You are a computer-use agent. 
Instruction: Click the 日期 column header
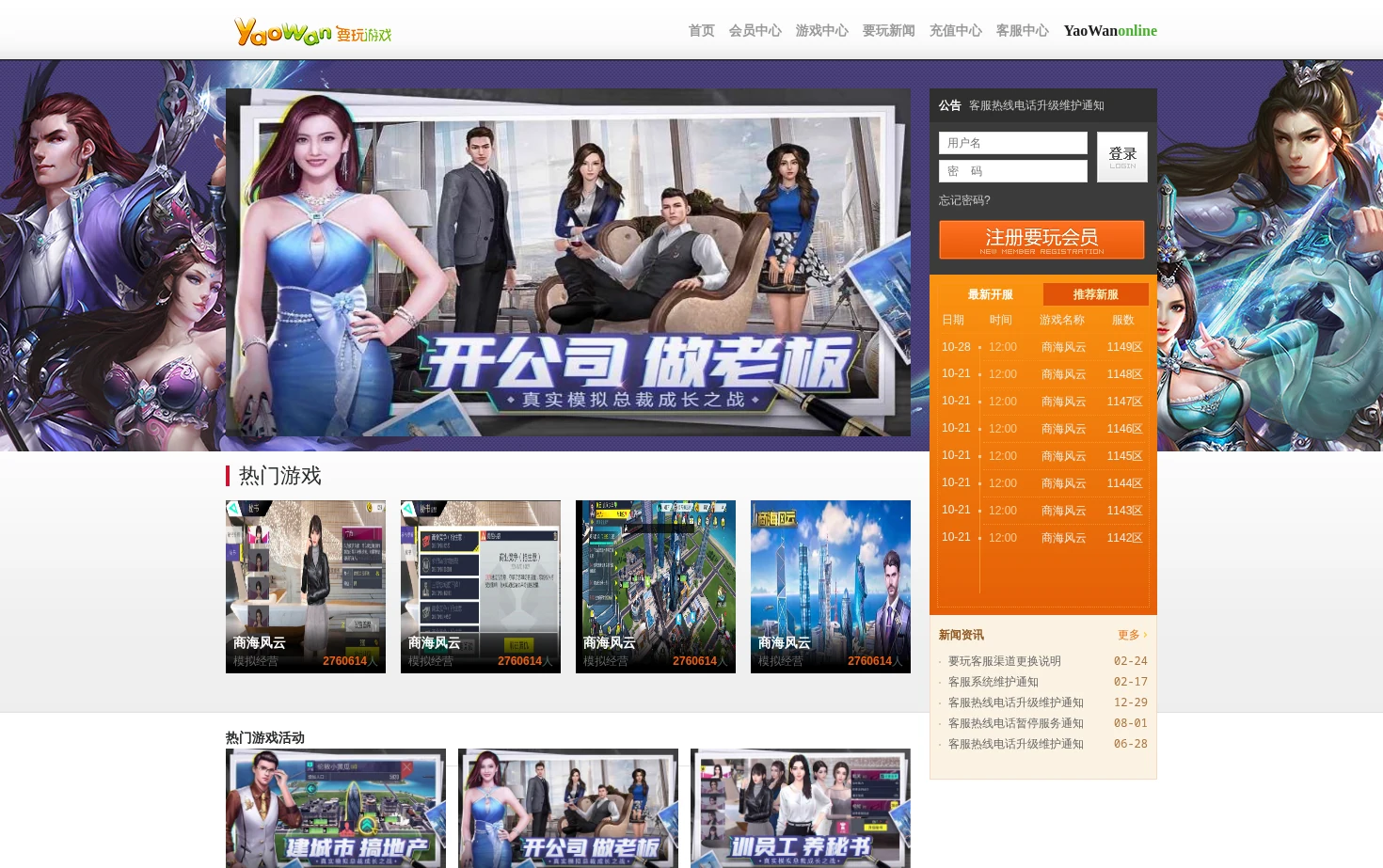point(953,320)
